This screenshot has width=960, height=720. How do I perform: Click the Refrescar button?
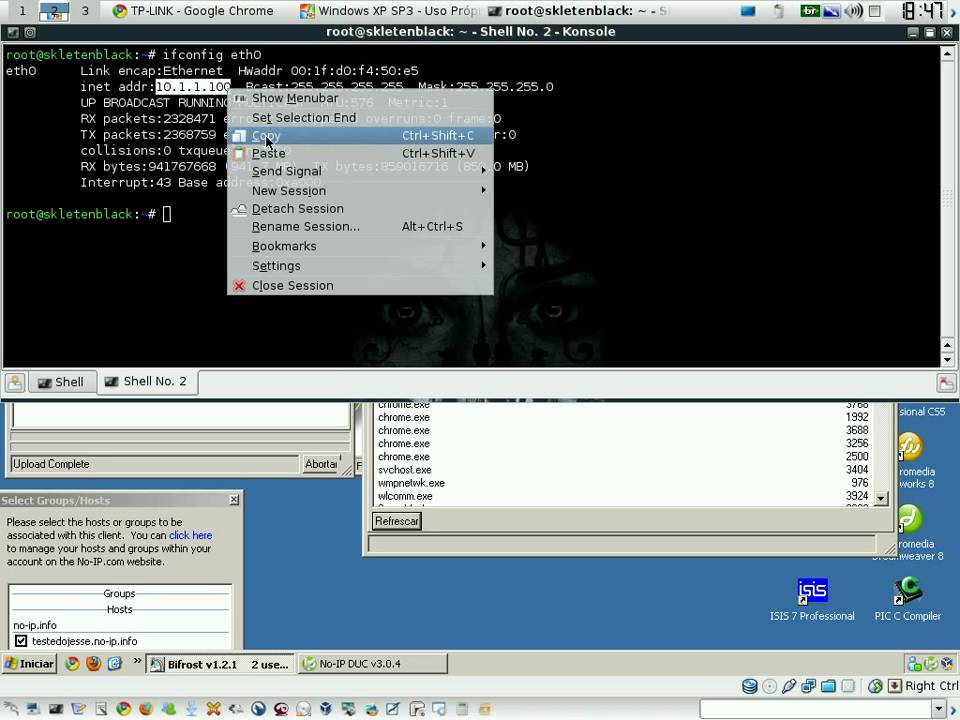point(397,521)
